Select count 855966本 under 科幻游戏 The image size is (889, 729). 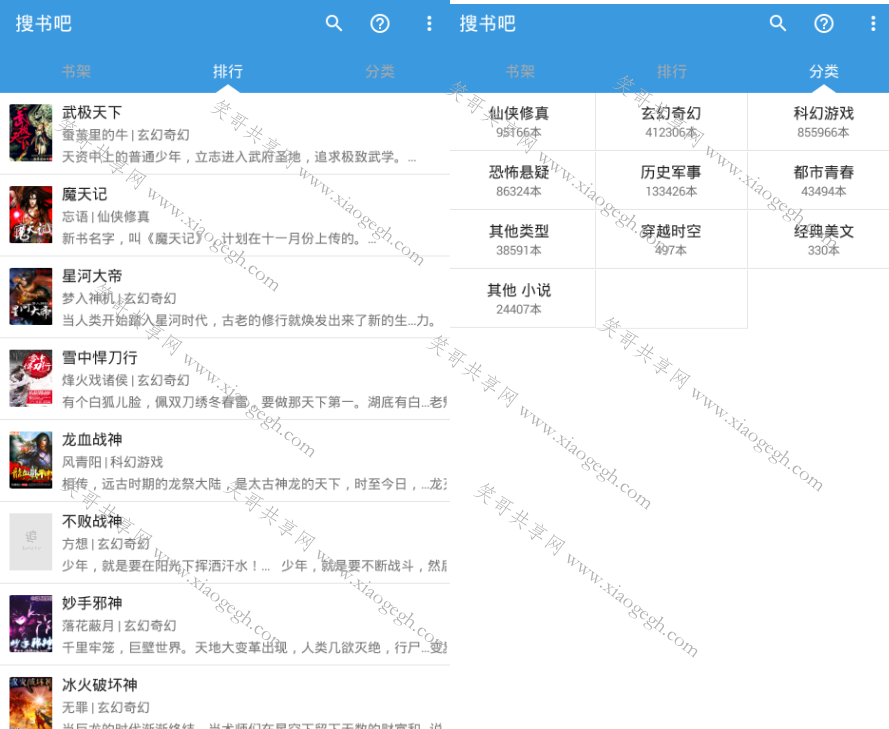point(823,132)
